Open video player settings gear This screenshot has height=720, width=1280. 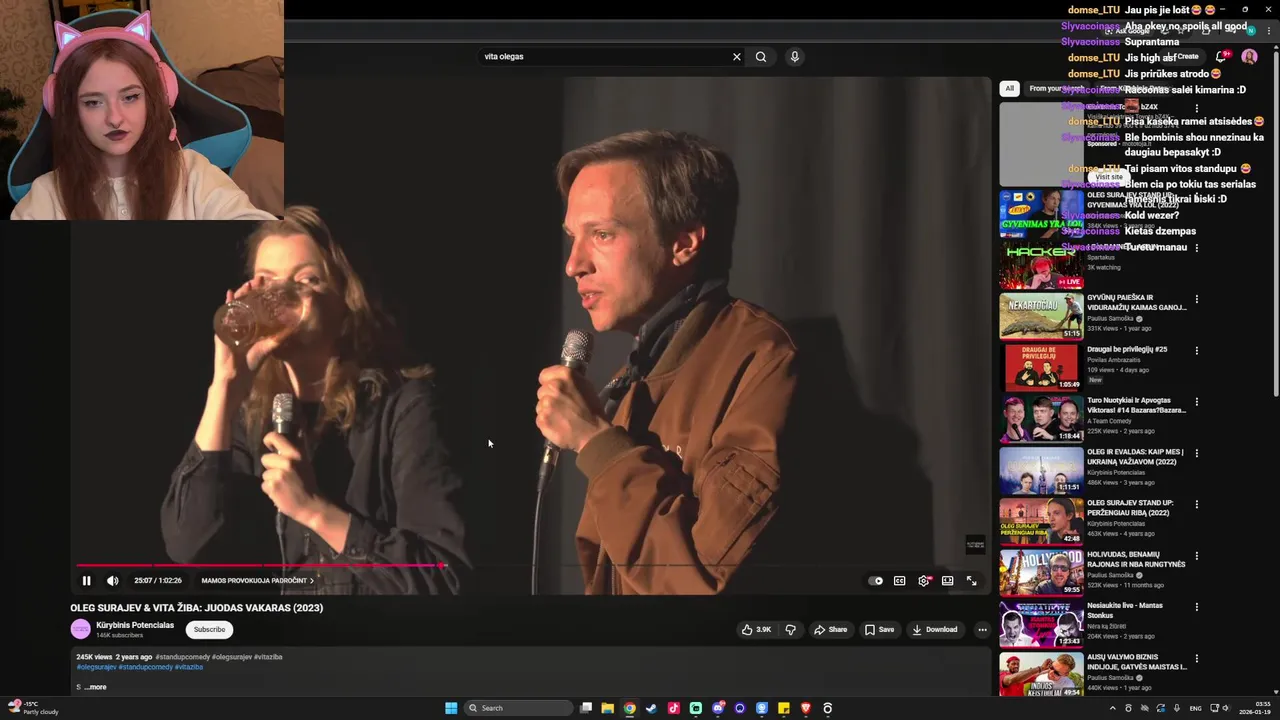tap(924, 581)
